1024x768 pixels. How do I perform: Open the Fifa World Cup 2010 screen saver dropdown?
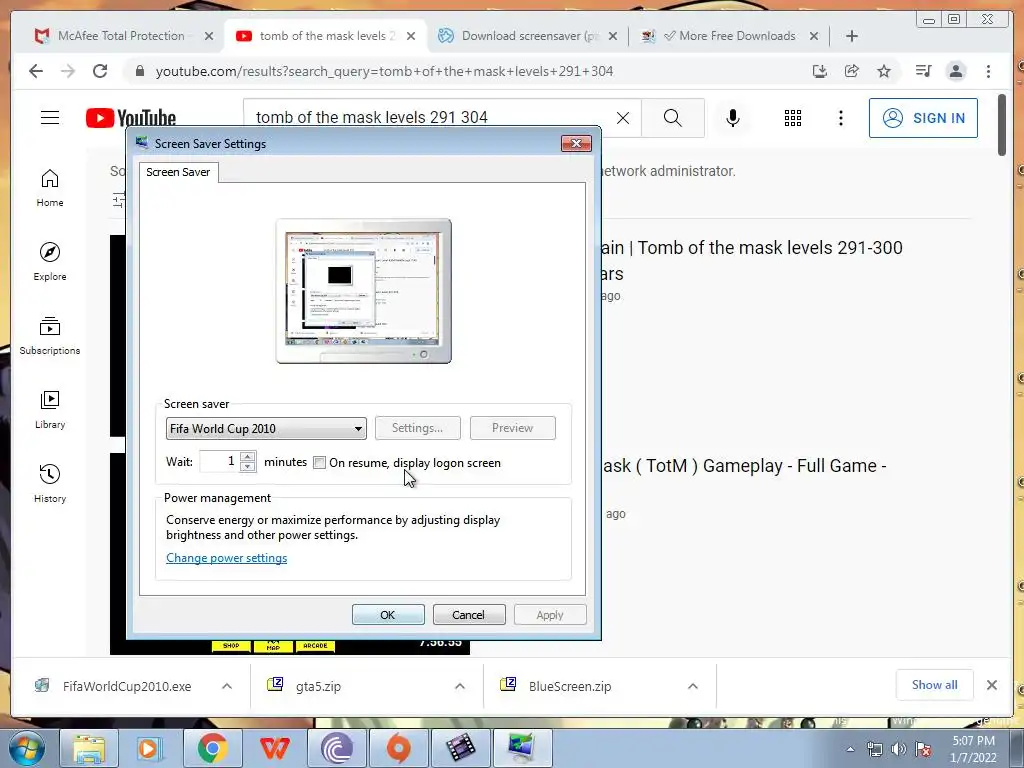tap(266, 428)
